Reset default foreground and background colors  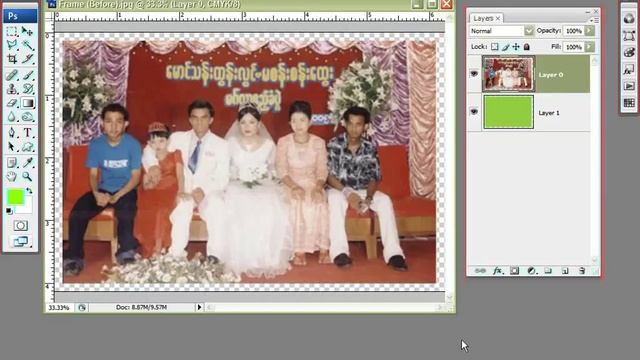9,211
